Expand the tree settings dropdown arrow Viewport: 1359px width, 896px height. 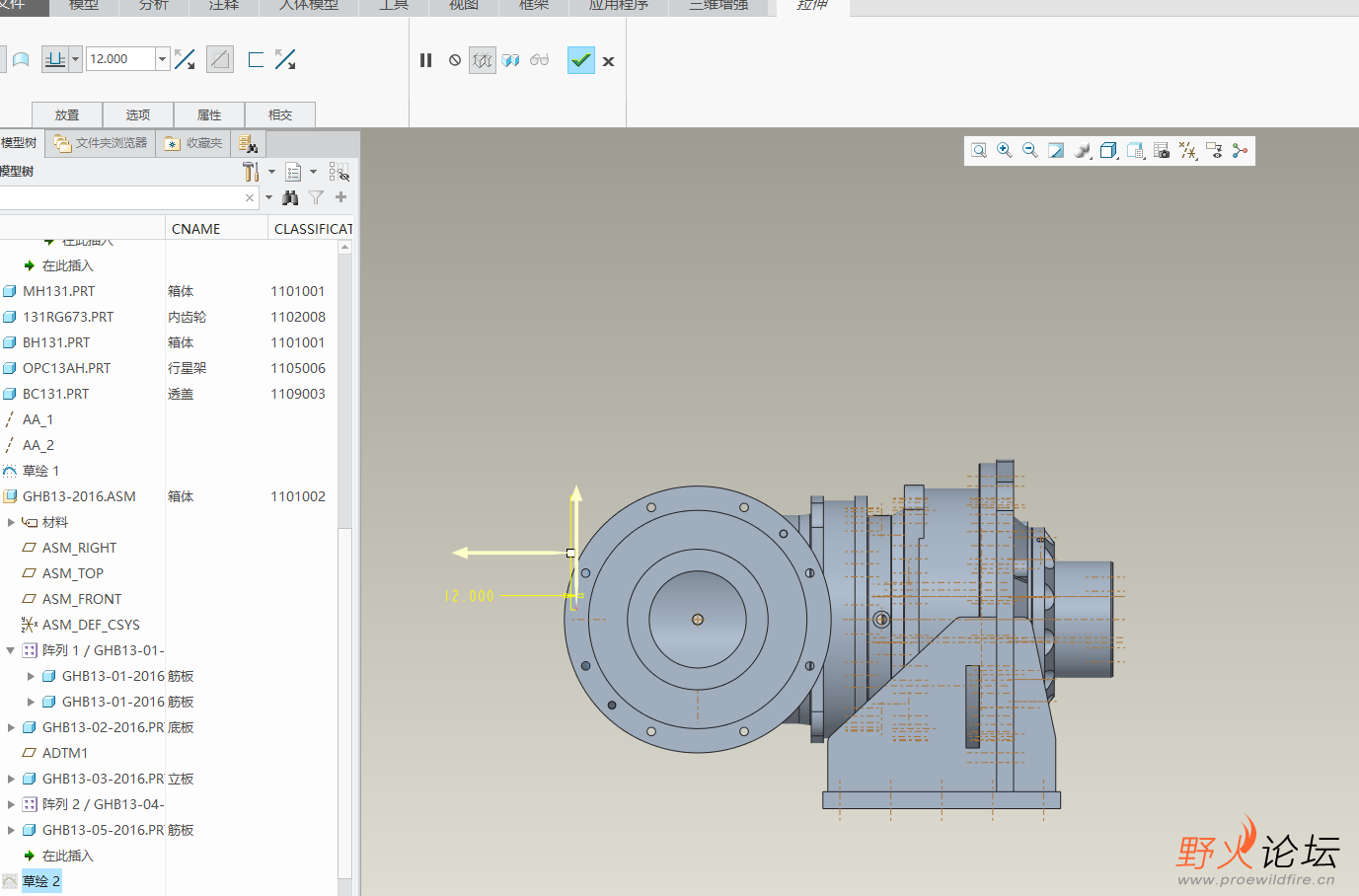click(272, 172)
